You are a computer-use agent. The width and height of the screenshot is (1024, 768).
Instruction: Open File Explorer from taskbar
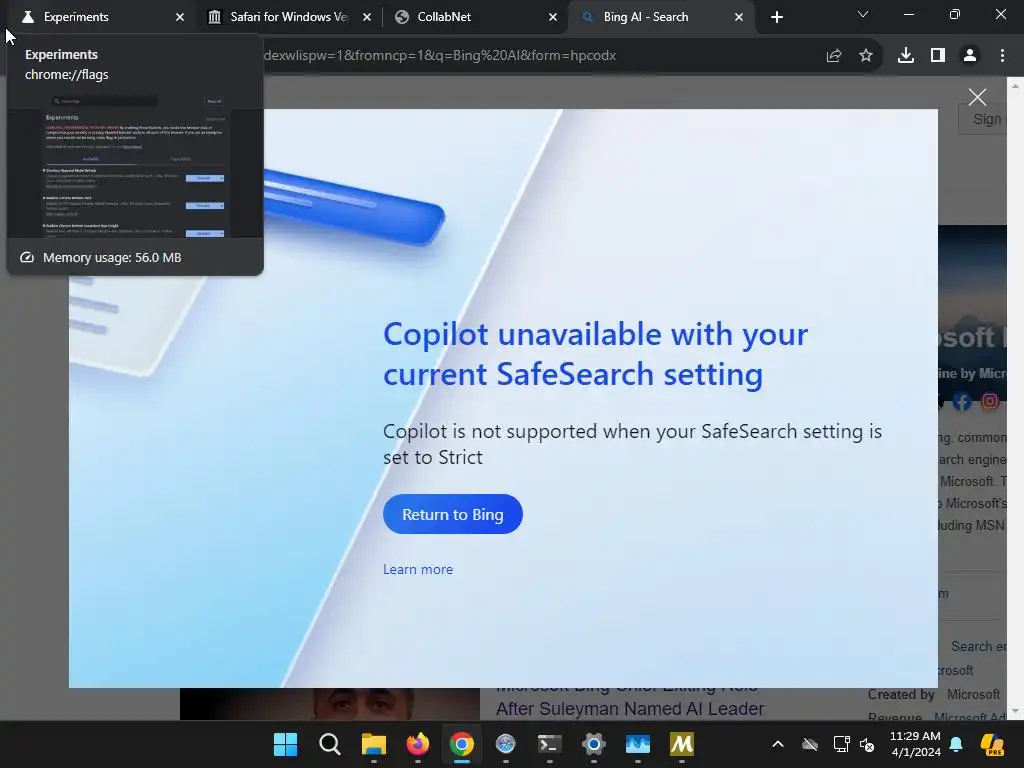click(x=374, y=744)
